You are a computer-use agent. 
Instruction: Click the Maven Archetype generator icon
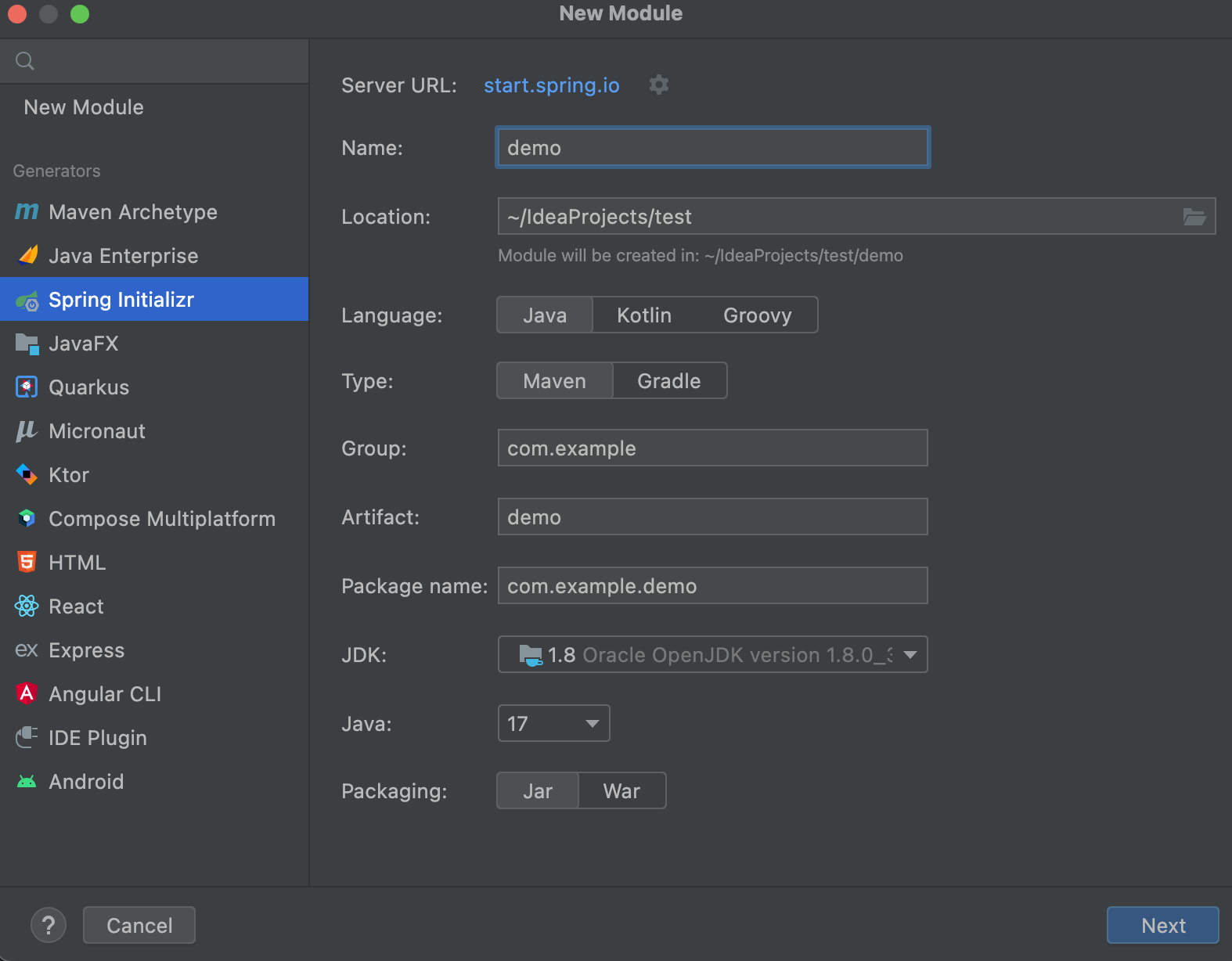[x=27, y=212]
